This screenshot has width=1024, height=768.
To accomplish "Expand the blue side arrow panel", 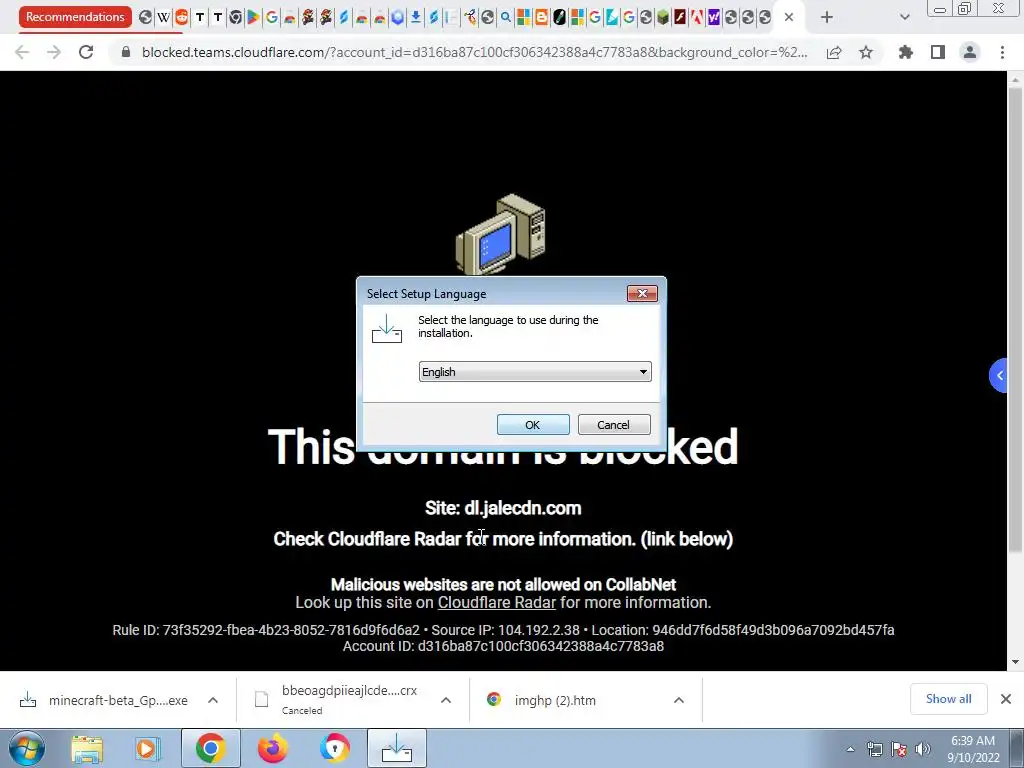I will 999,376.
